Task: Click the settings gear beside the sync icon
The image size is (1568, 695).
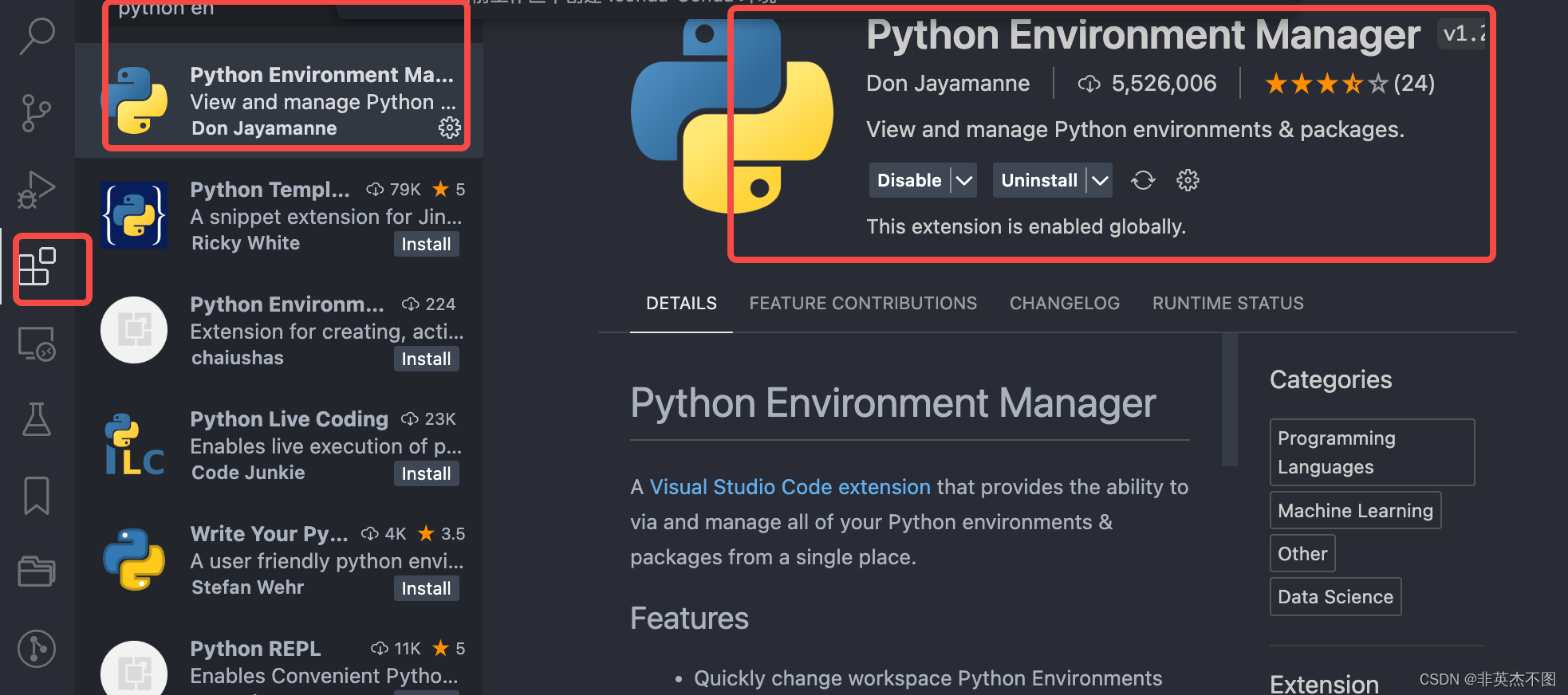Action: [x=1188, y=180]
